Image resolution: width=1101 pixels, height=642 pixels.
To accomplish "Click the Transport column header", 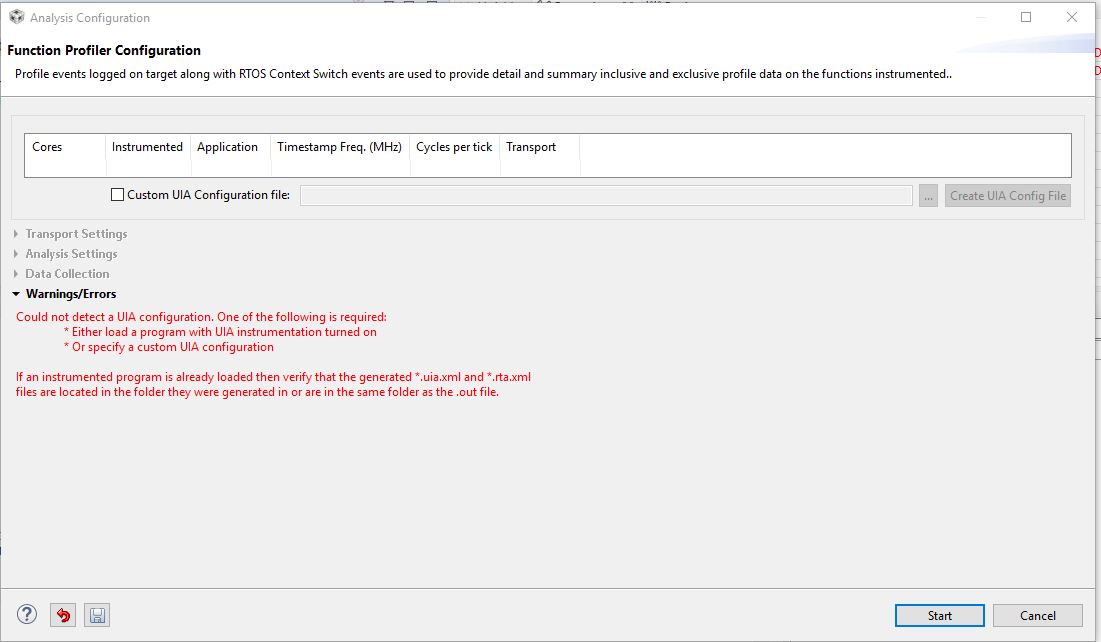I will pyautogui.click(x=531, y=147).
